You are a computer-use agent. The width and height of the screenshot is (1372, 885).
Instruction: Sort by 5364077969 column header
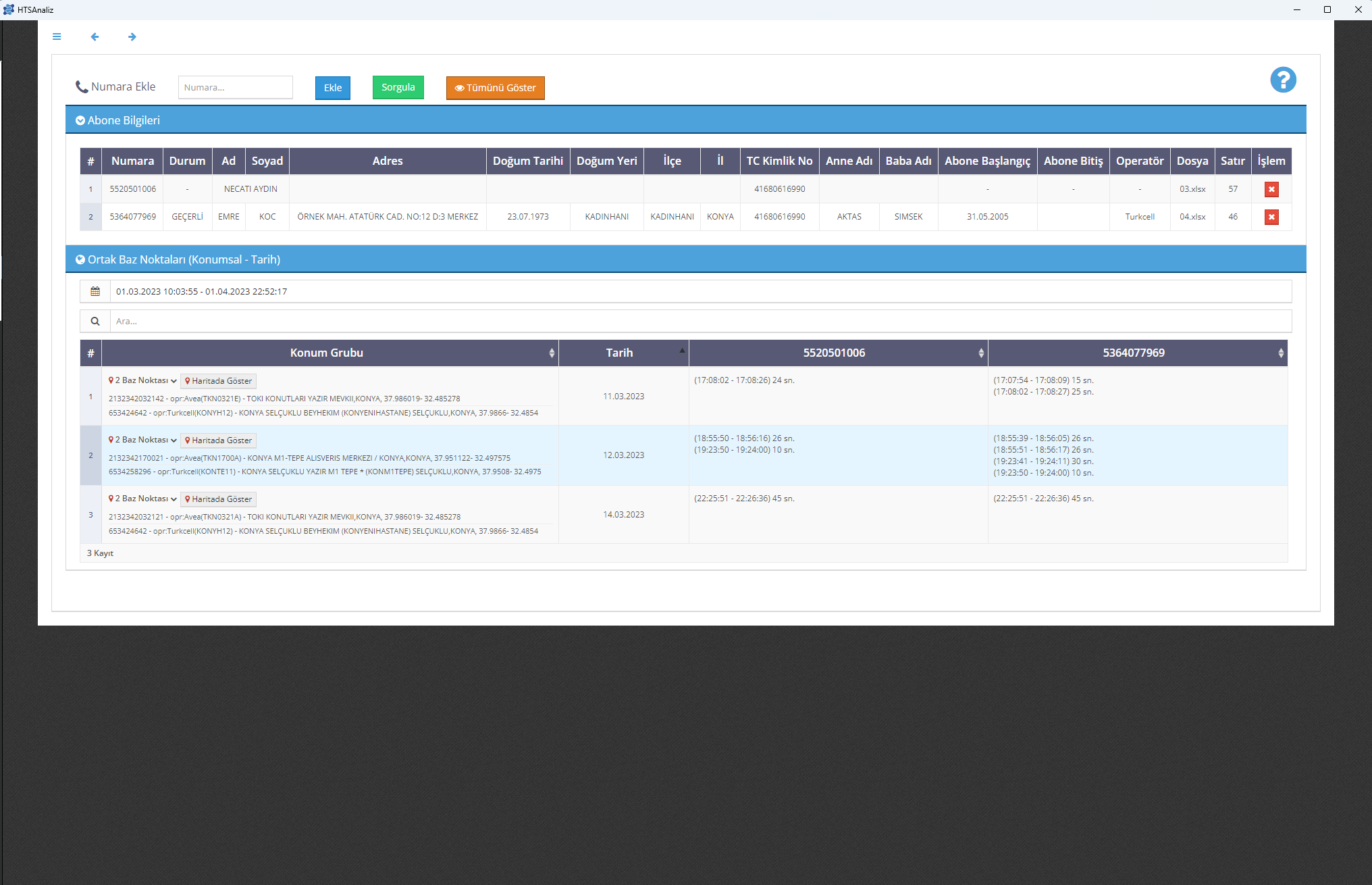coord(1138,353)
